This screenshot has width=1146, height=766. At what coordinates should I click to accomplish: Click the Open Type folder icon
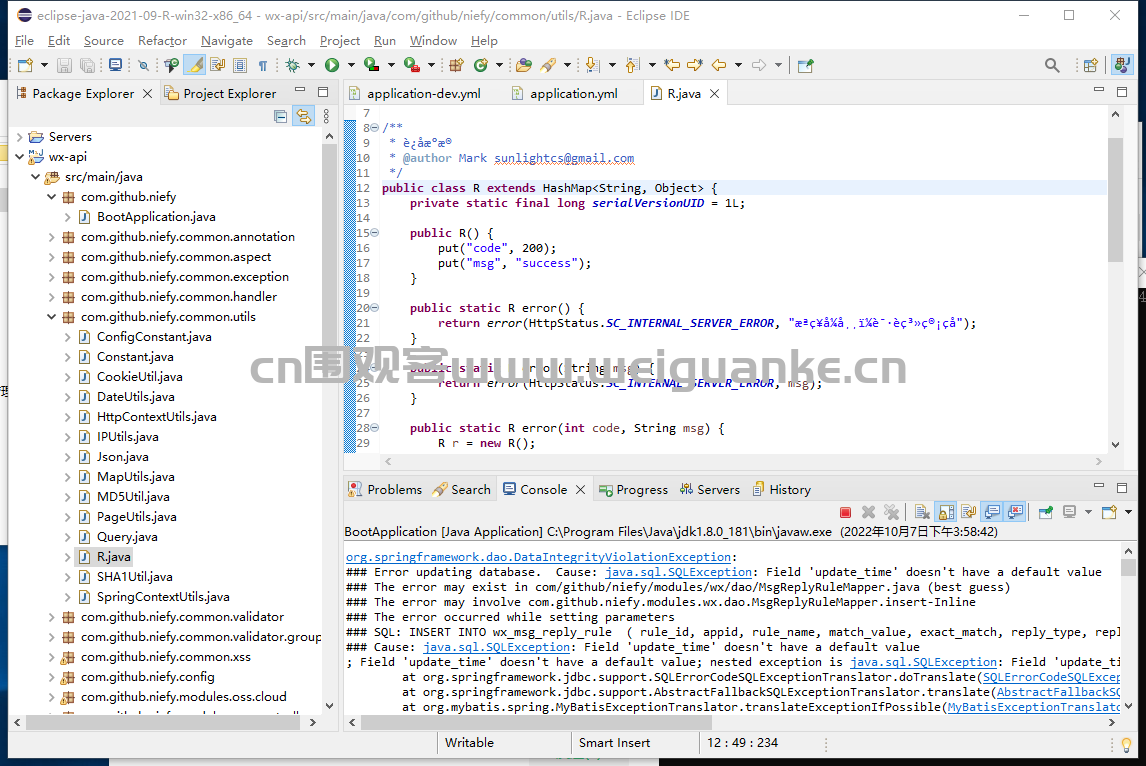[523, 66]
